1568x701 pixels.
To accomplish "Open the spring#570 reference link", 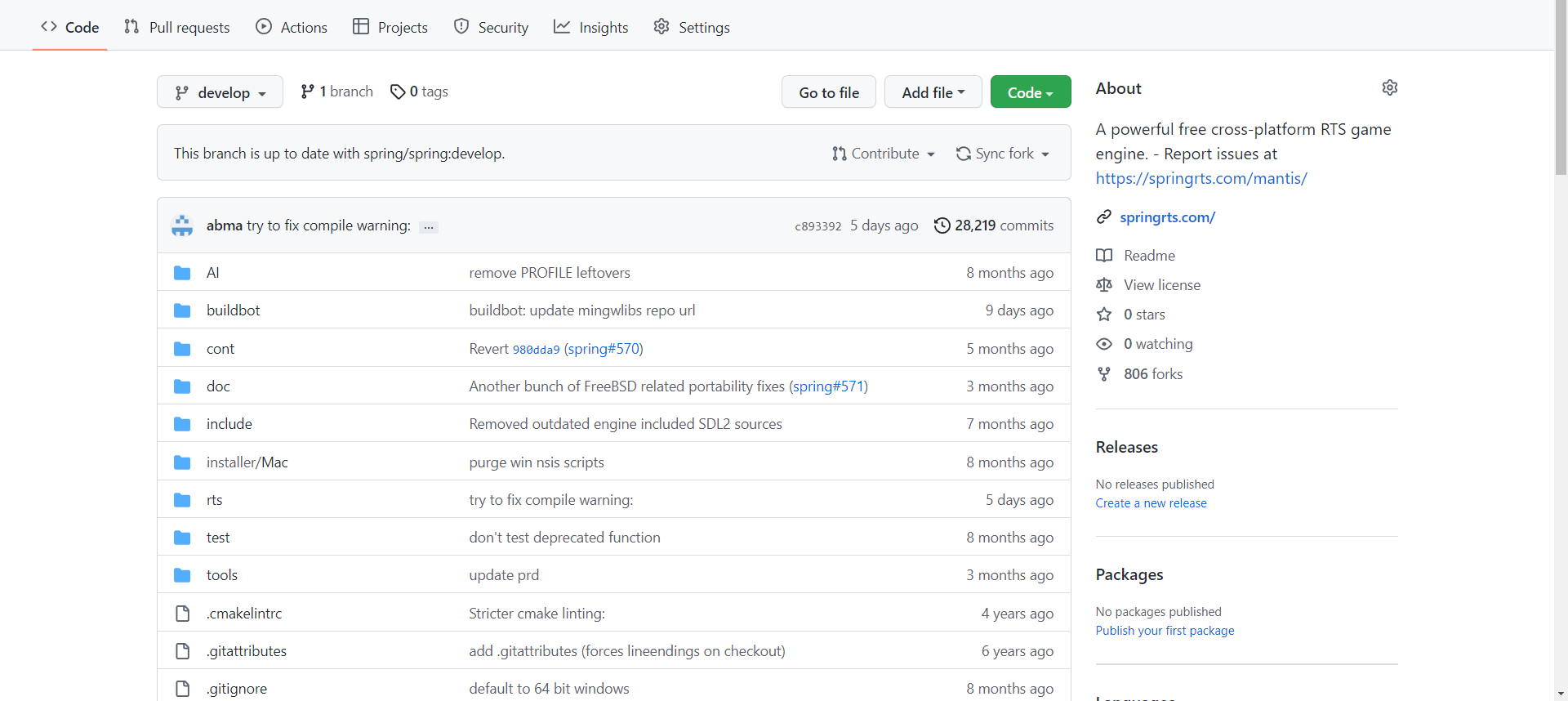I will pos(604,349).
